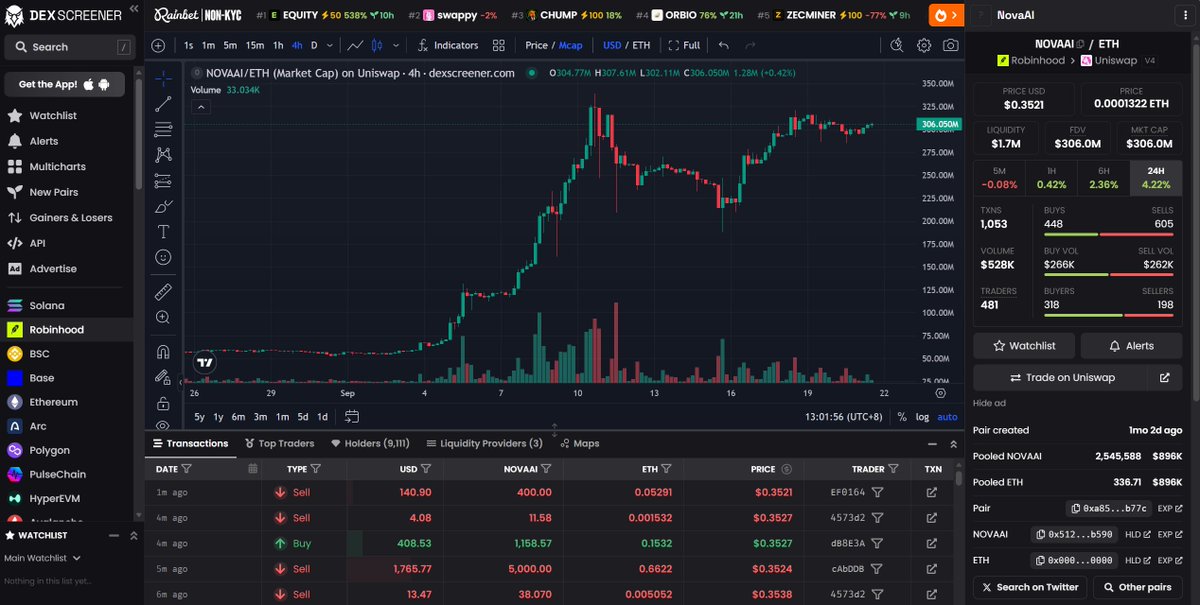Image resolution: width=1200 pixels, height=605 pixels.
Task: Select the crosshair cursor tool
Action: pyautogui.click(x=163, y=78)
